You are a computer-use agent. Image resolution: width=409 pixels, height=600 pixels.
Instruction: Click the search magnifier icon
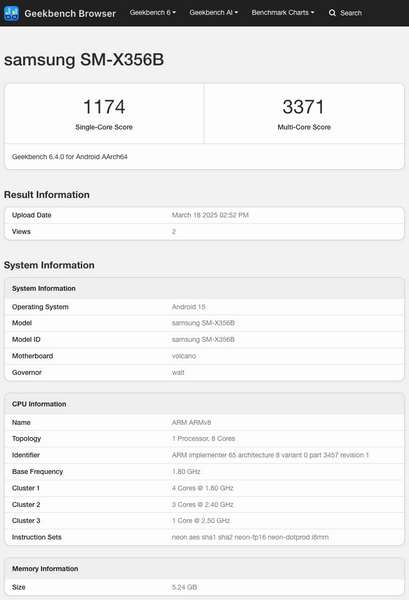click(332, 13)
